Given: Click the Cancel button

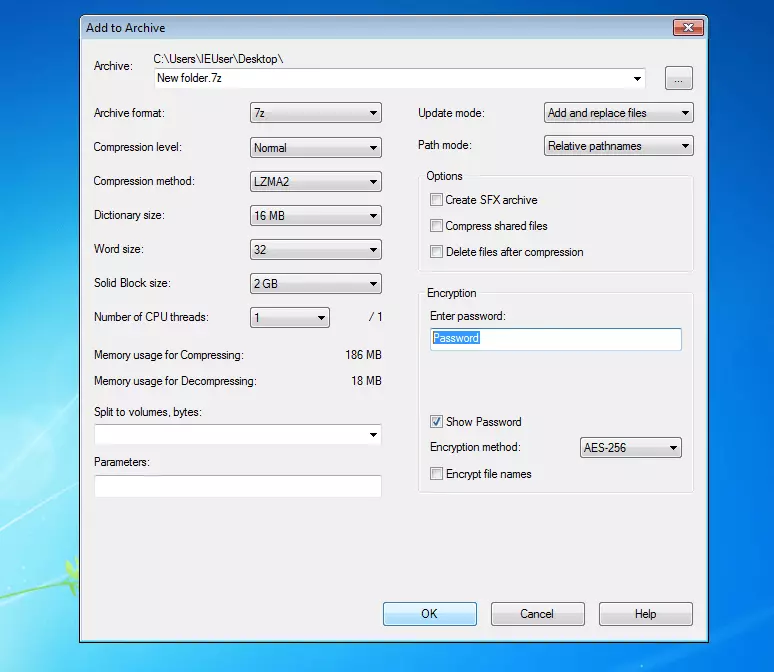Looking at the screenshot, I should coord(537,614).
